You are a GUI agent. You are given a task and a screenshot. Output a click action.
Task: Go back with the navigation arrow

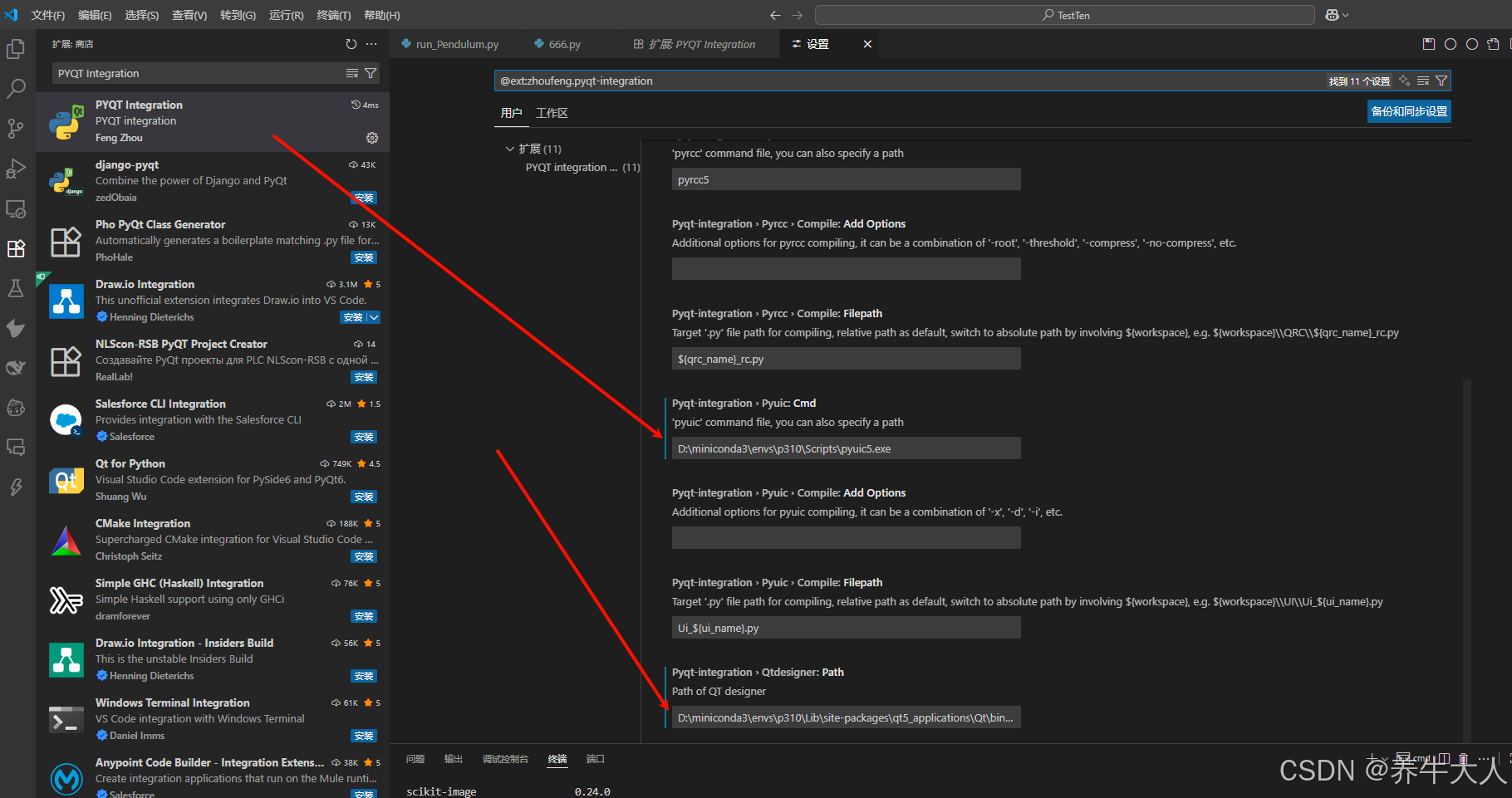775,15
